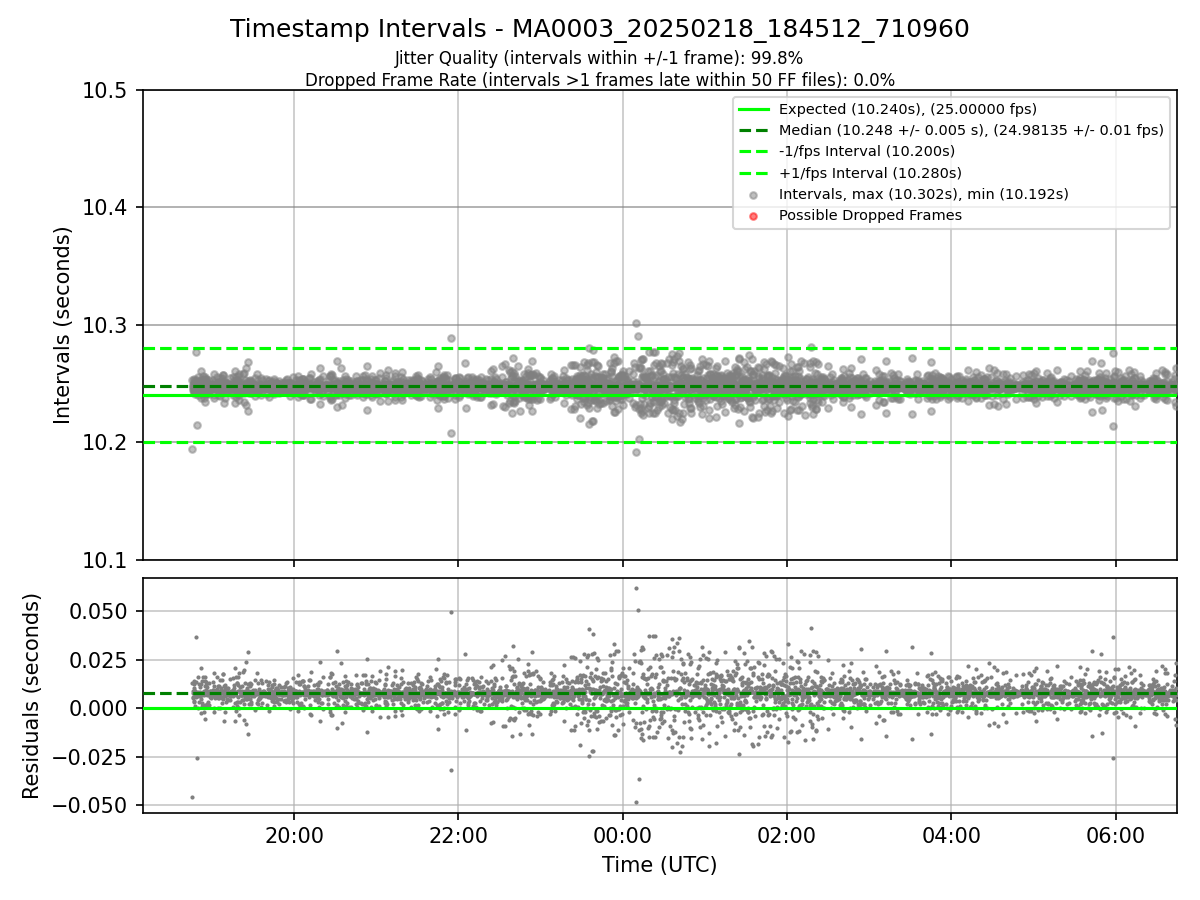Viewport: 1200px width, 900px height.
Task: Click the dark green dashed line sample beside "Median"
Action: [x=754, y=130]
